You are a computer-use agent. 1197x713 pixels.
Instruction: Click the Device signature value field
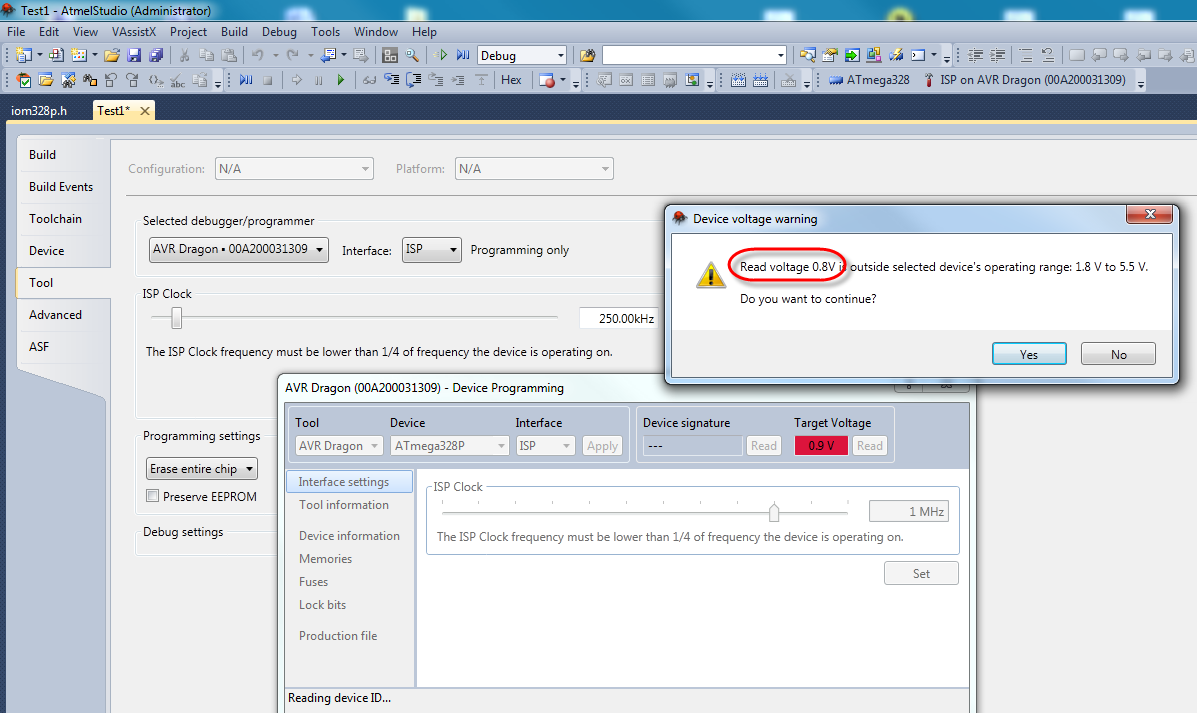pos(692,446)
